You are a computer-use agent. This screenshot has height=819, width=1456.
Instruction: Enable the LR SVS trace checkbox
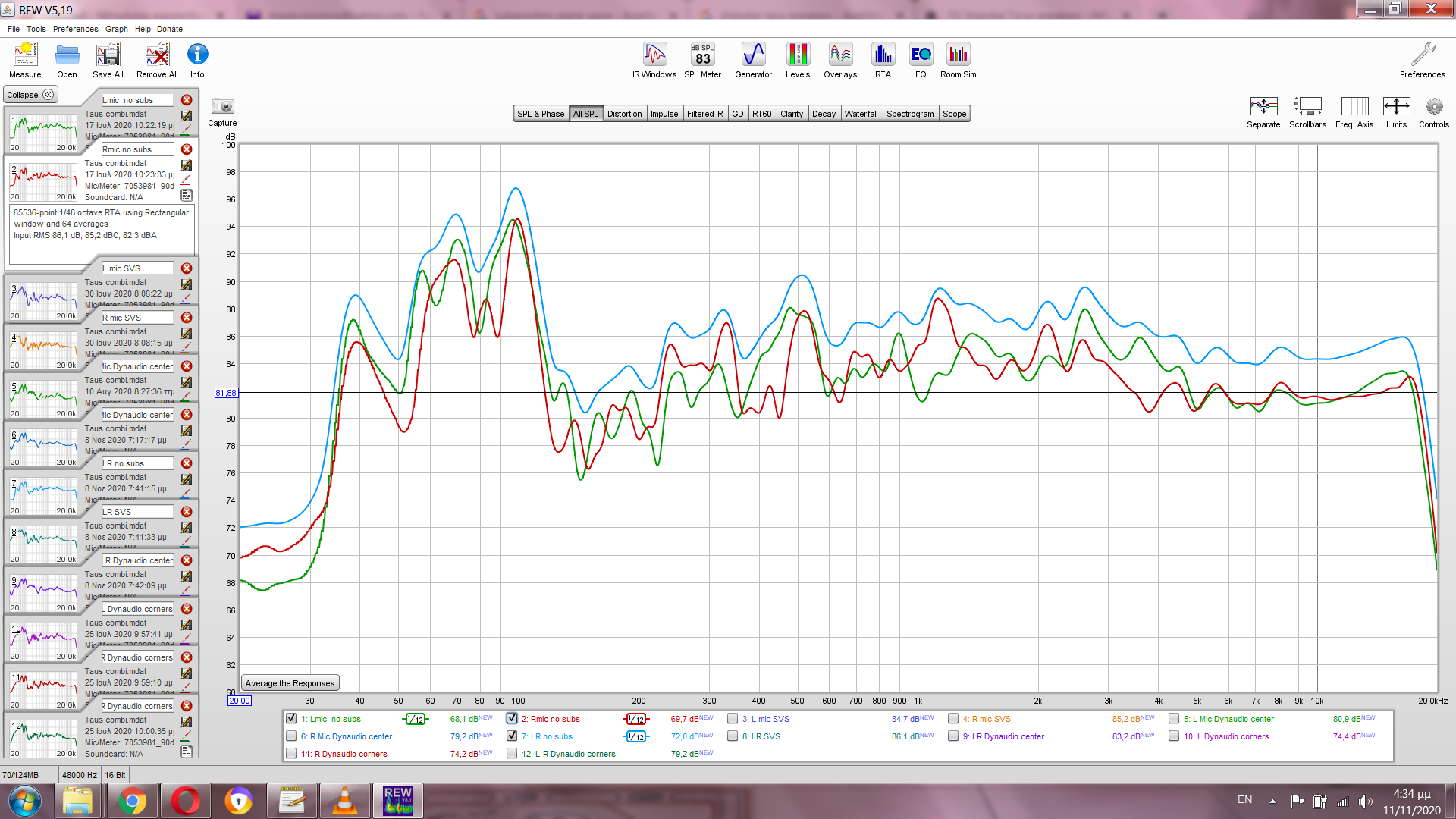(x=733, y=736)
